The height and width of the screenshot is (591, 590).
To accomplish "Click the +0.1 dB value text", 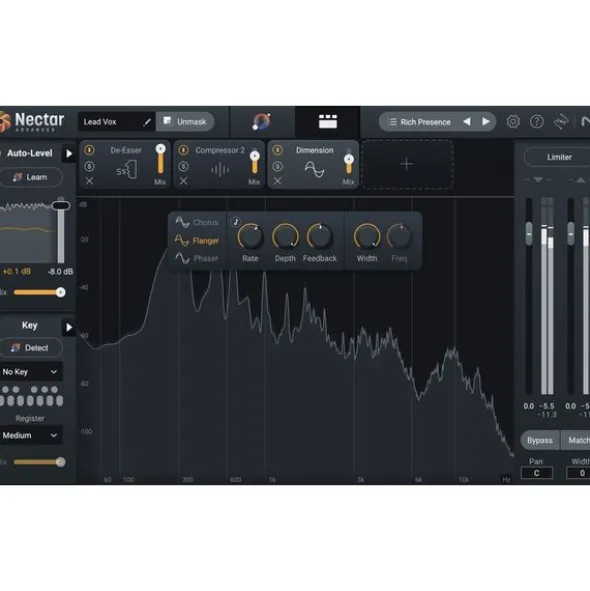I will pyautogui.click(x=17, y=271).
